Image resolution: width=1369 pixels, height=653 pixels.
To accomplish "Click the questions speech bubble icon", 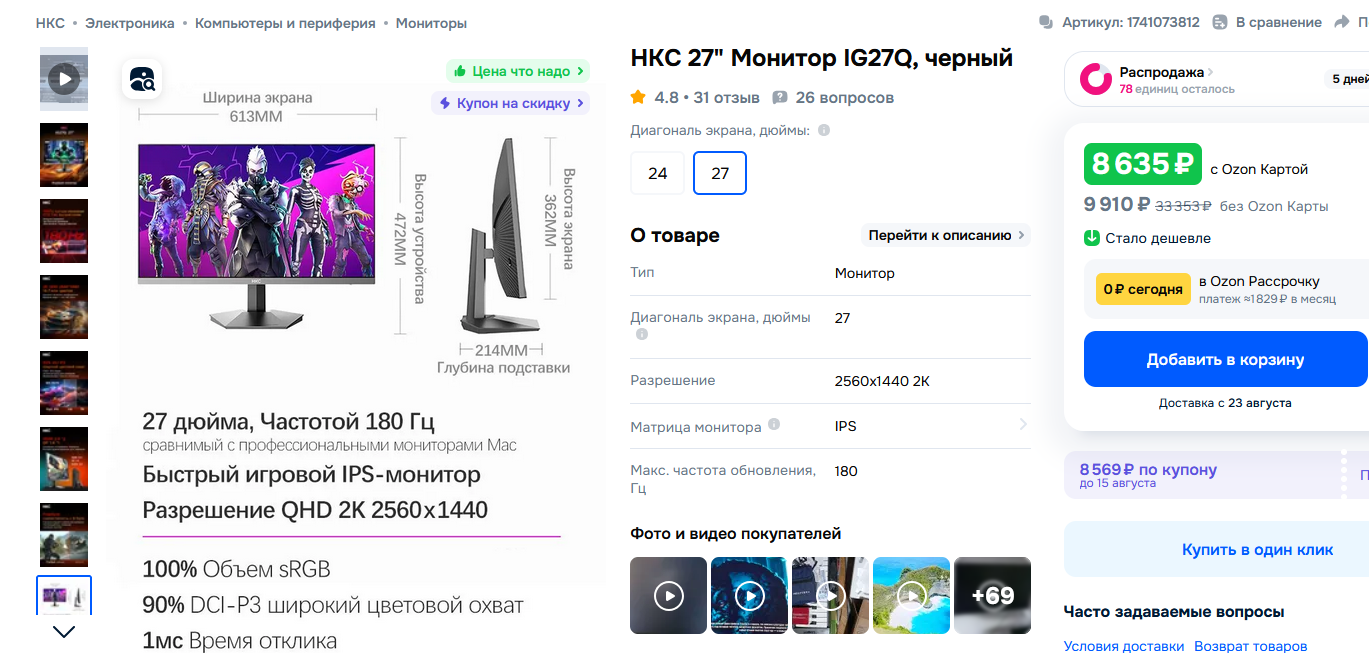I will [x=780, y=98].
